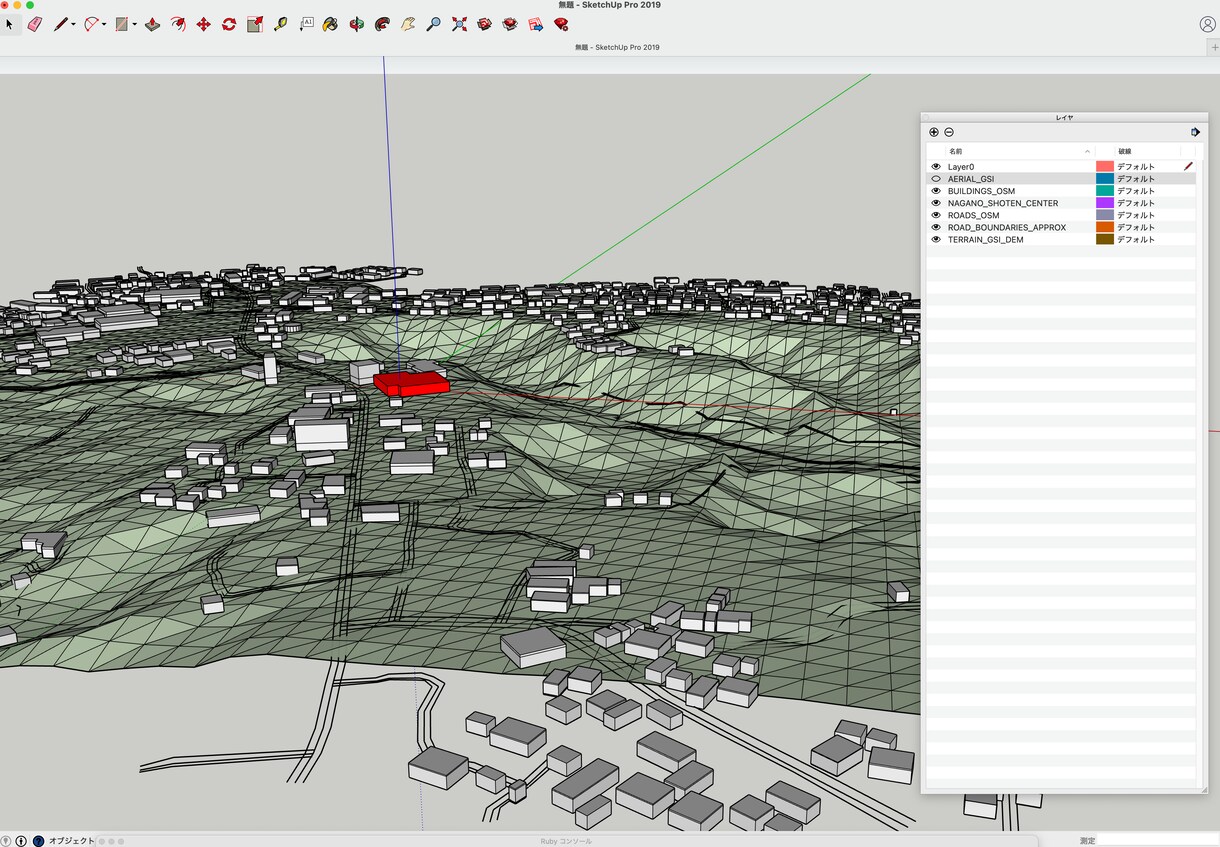Activate the Pan hand tool
The image size is (1220, 847).
pyautogui.click(x=408, y=24)
